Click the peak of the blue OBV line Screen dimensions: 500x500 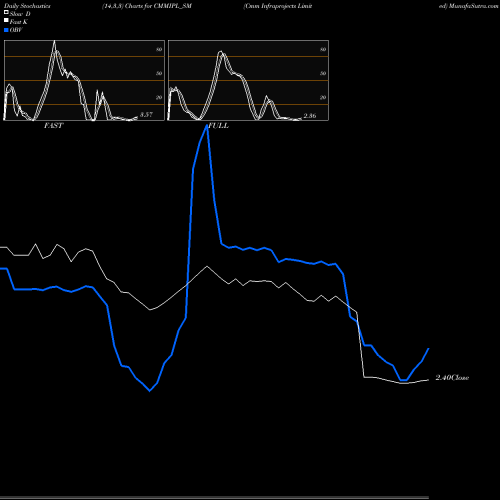click(x=207, y=126)
